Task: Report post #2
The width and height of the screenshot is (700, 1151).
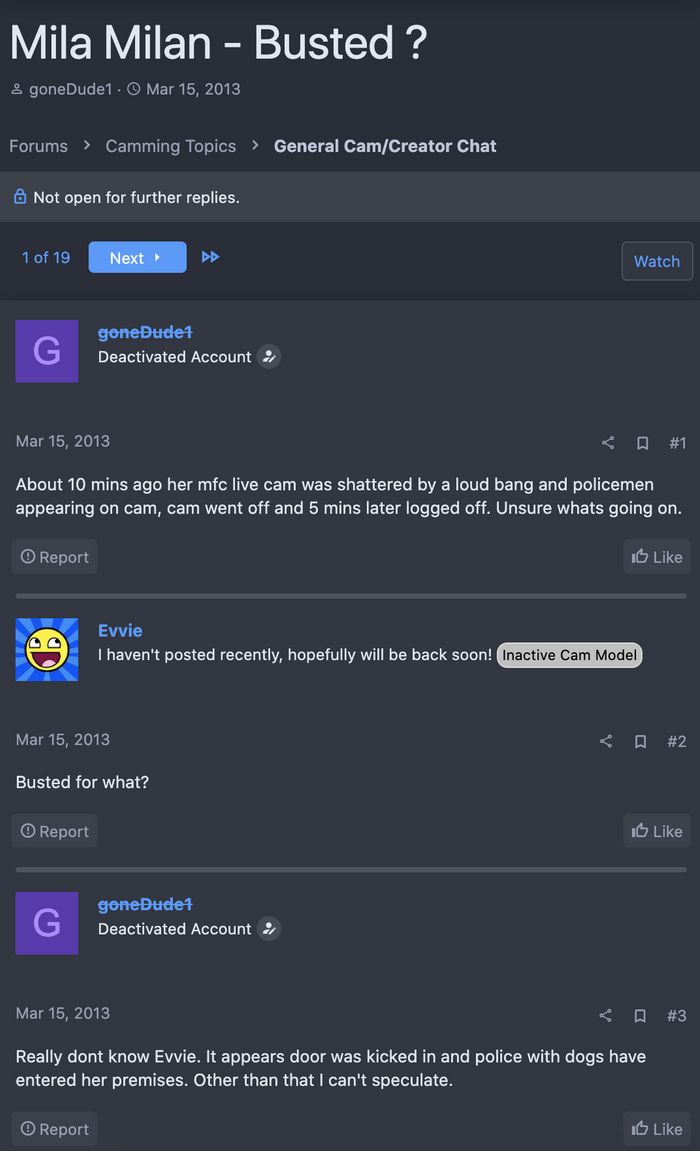Action: pos(54,831)
